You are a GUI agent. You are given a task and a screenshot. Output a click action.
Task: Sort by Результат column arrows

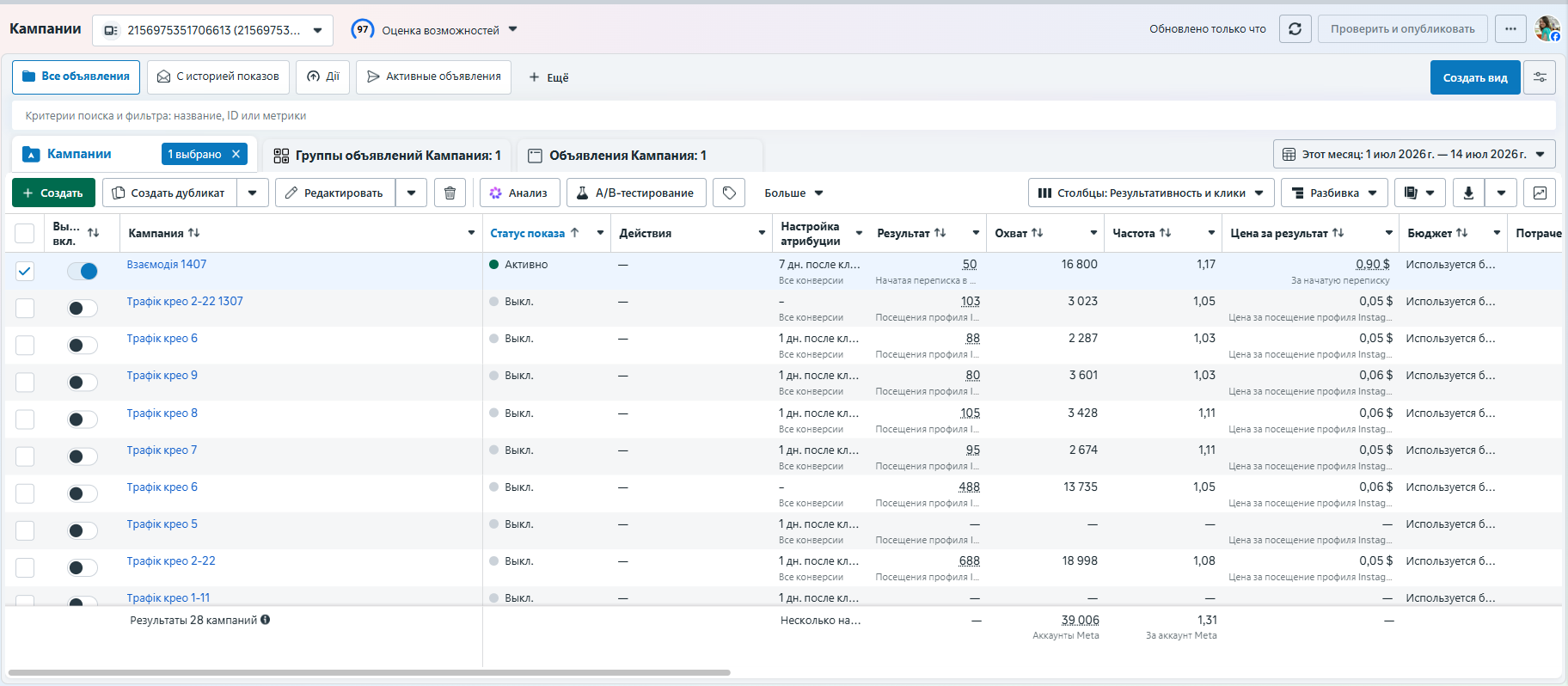click(940, 233)
